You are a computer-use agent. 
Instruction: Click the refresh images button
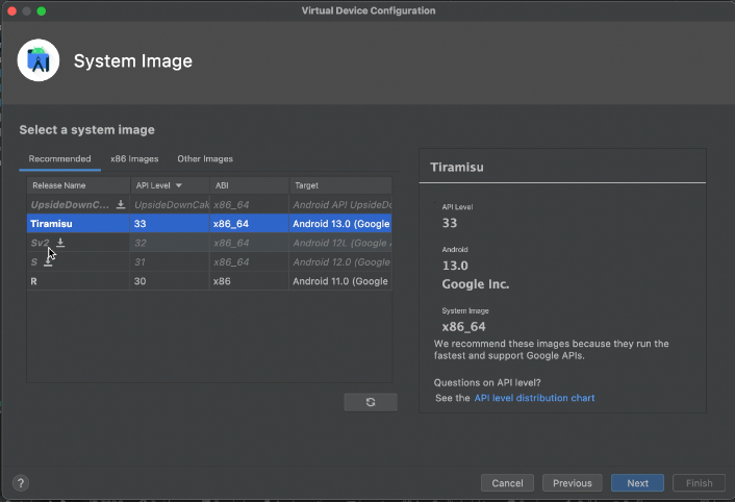pos(370,402)
